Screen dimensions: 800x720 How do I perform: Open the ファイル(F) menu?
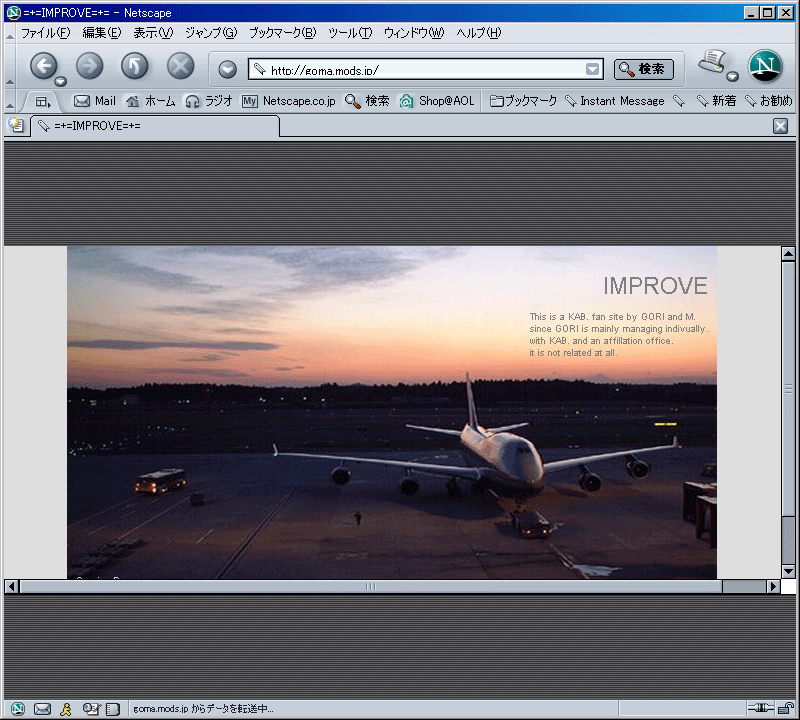coord(45,33)
